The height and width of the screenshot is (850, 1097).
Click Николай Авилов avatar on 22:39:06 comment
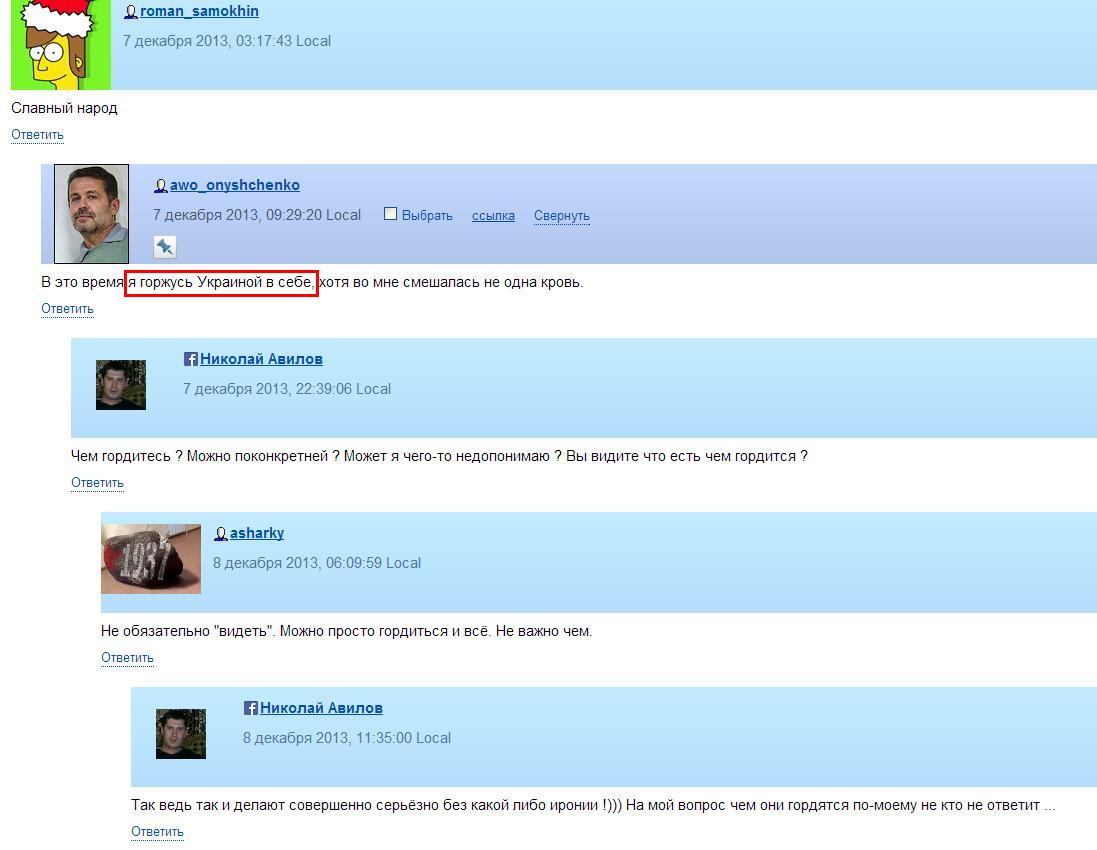tap(121, 385)
